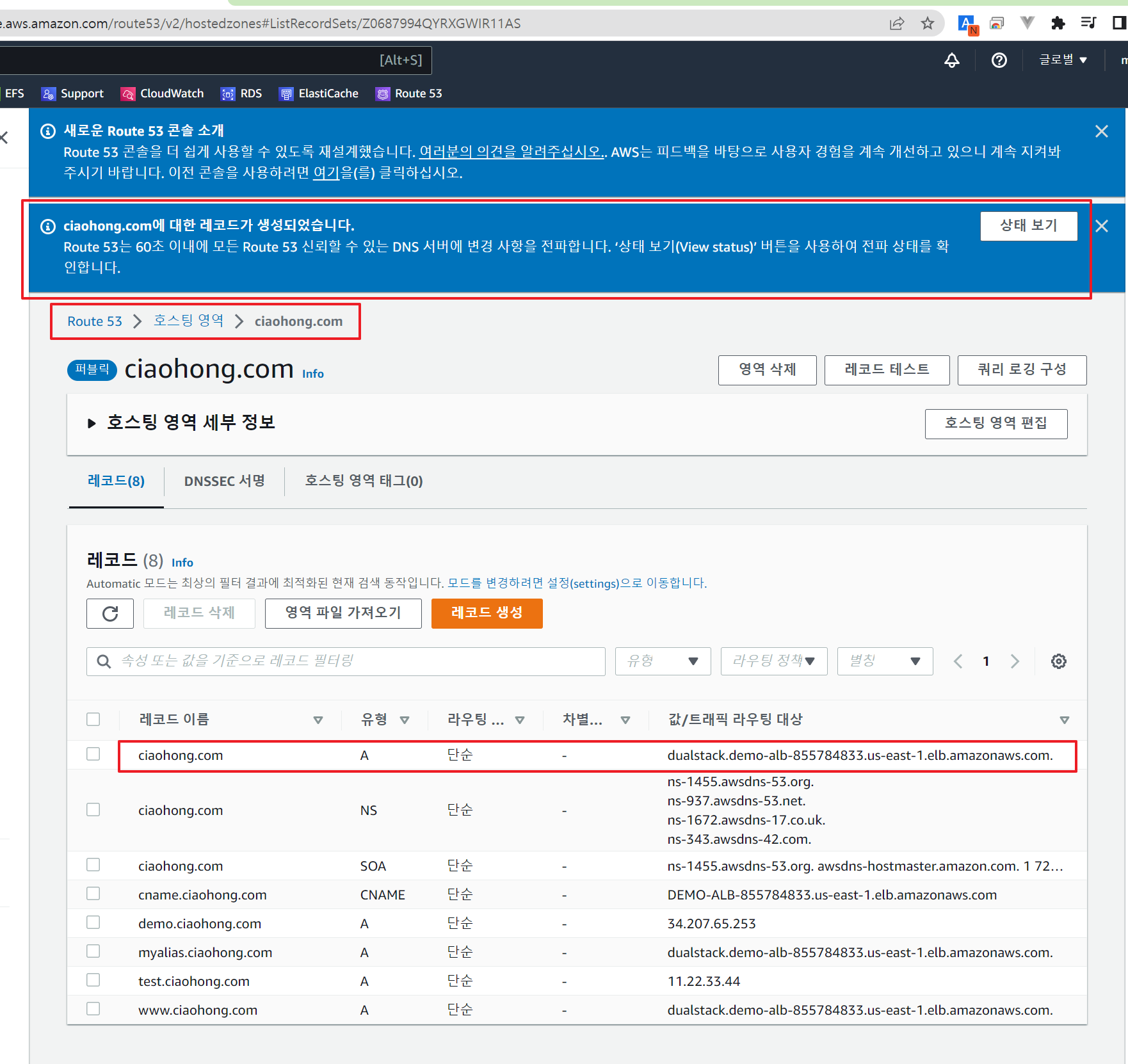Dismiss the record created notification

pos(1102,226)
